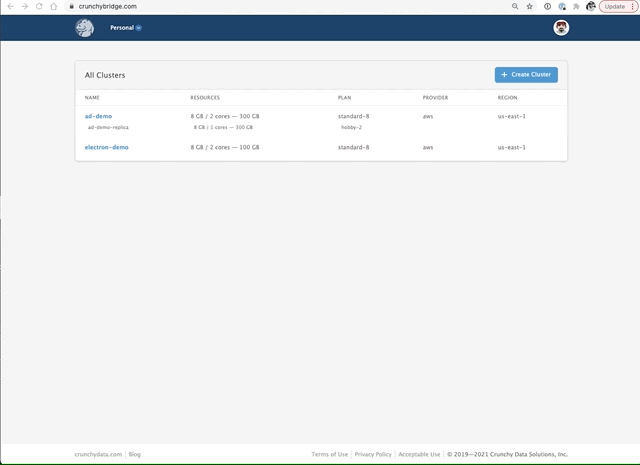Open the electron-demo cluster link
640x465 pixels.
107,147
